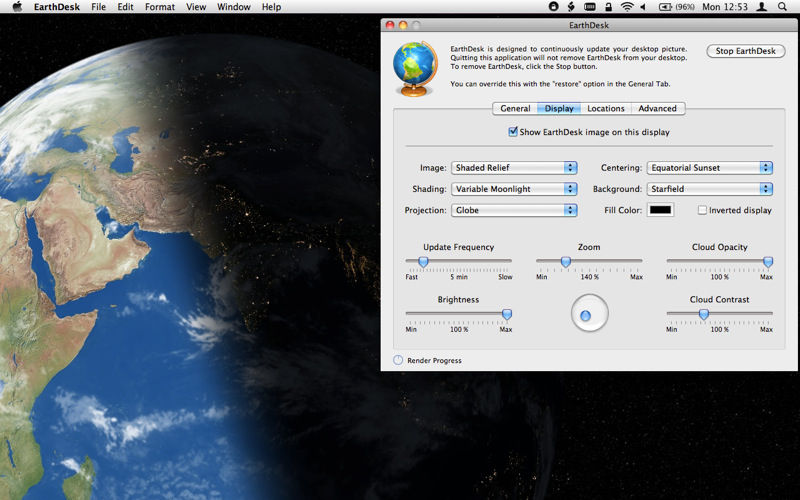
Task: Enable the Inverted display checkbox
Action: (702, 210)
